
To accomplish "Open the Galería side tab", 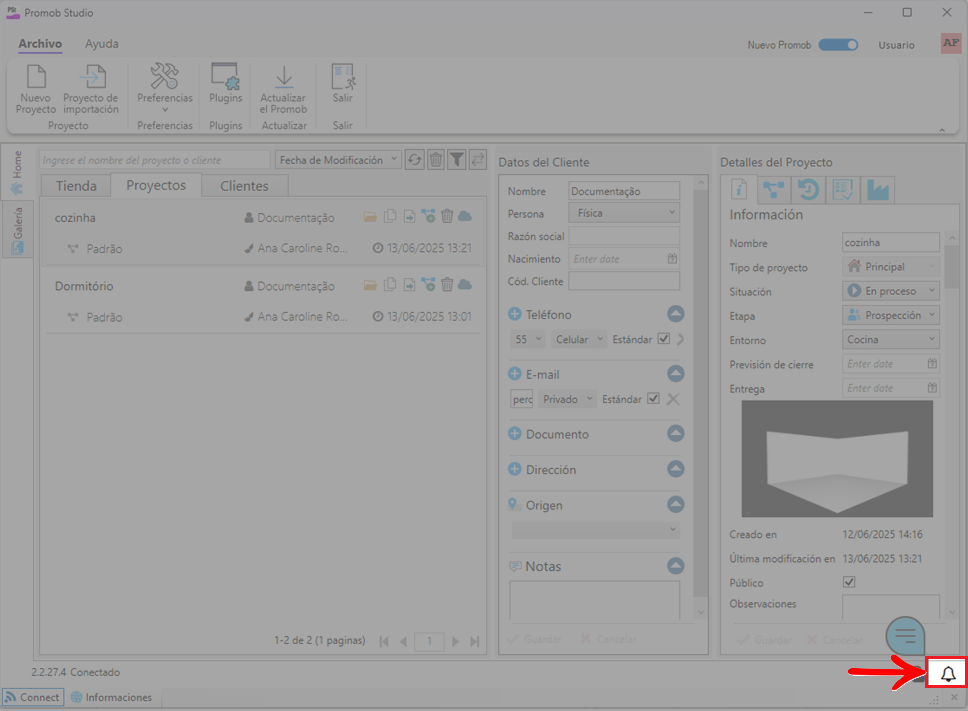I will click(x=17, y=231).
